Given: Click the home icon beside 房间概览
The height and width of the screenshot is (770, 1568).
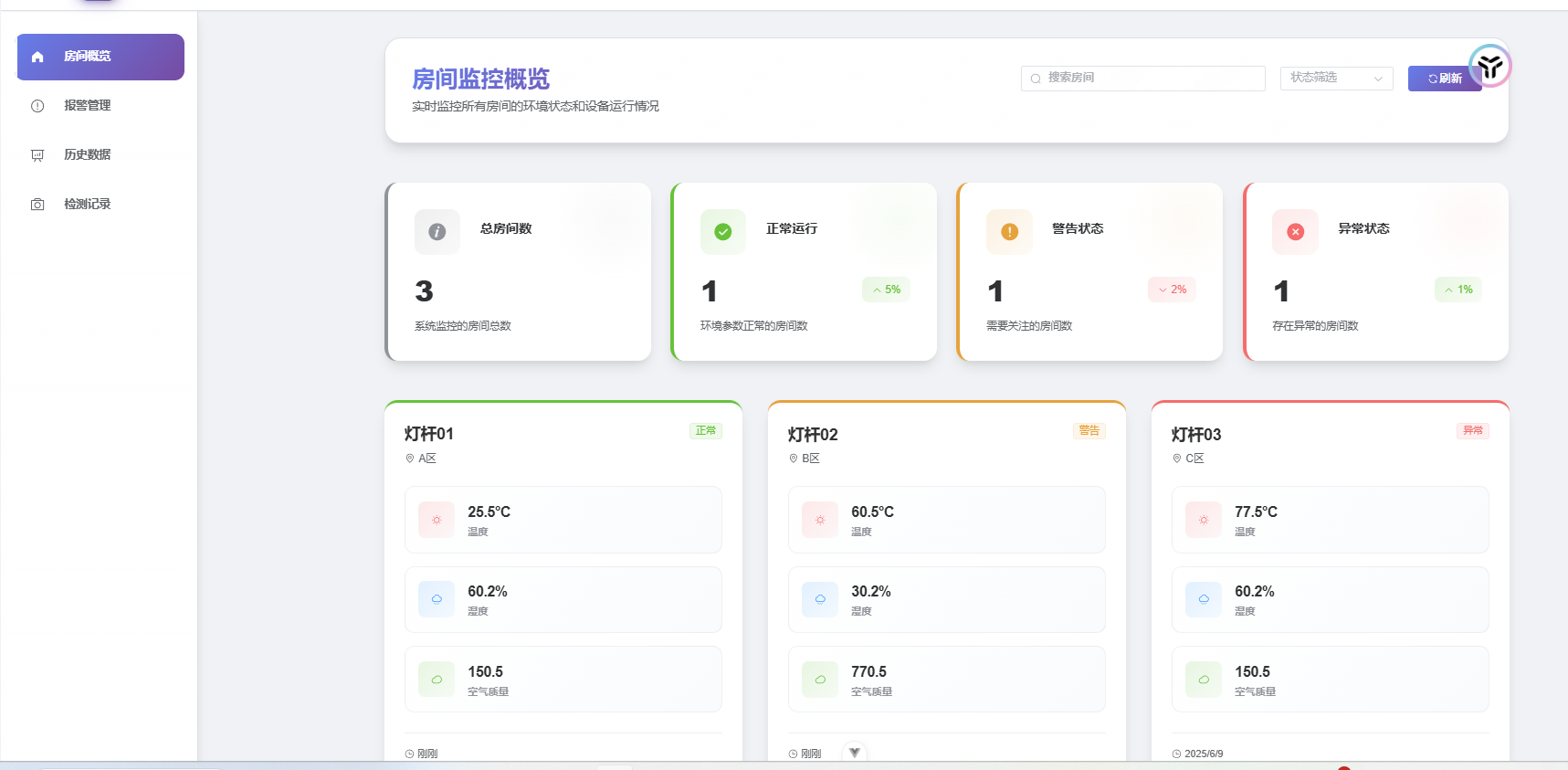Looking at the screenshot, I should (37, 57).
